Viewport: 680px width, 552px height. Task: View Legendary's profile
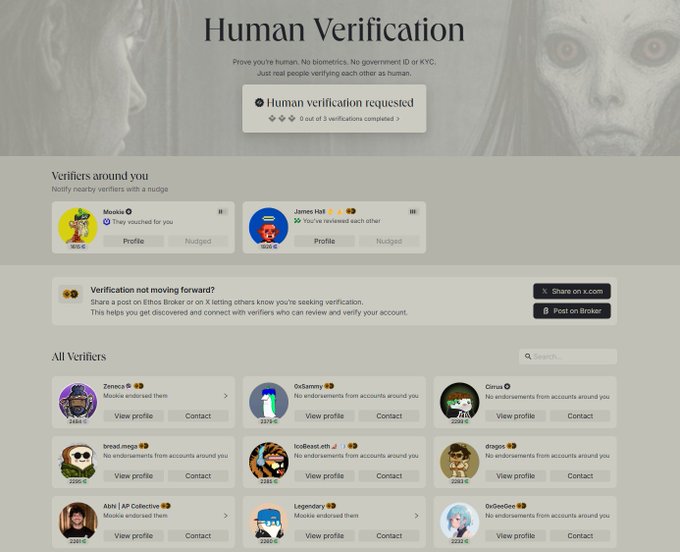click(324, 536)
